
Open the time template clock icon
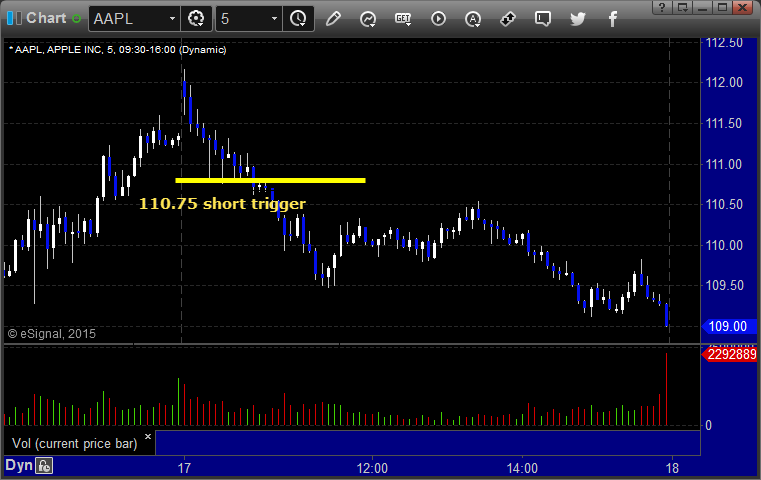click(x=298, y=19)
